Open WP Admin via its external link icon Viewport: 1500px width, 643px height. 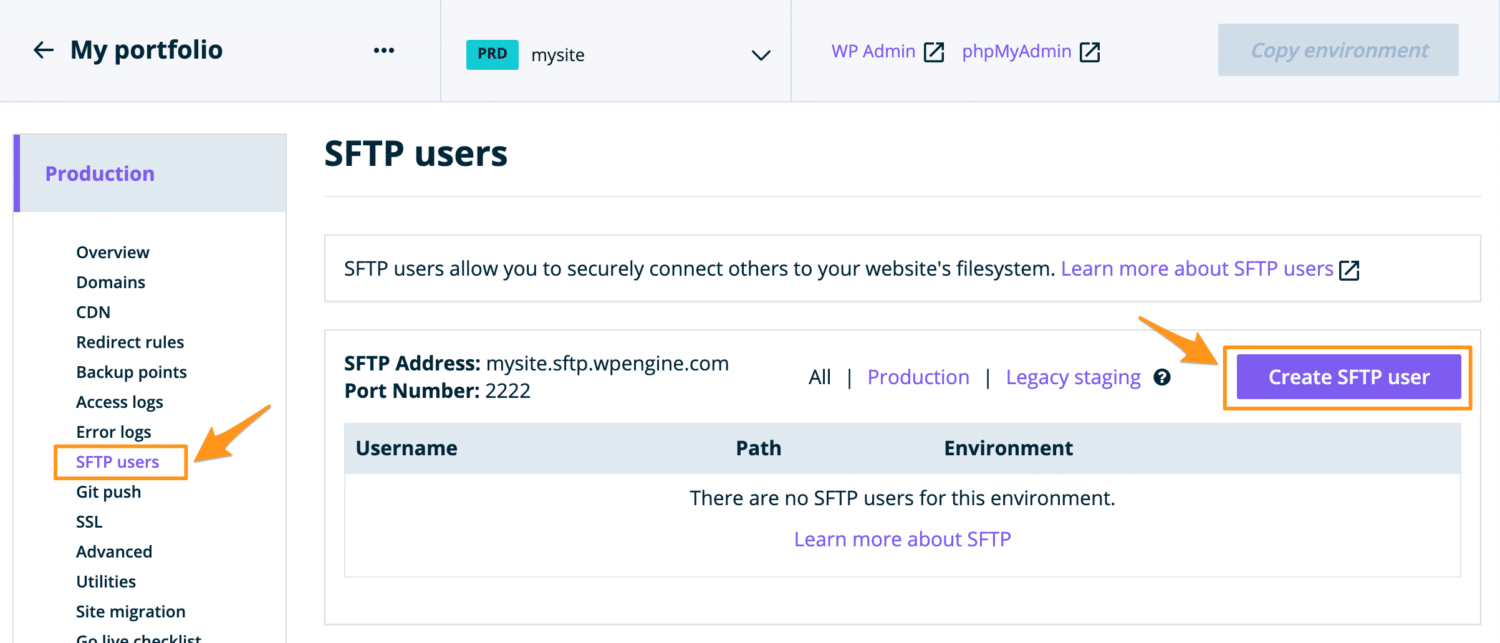click(932, 50)
